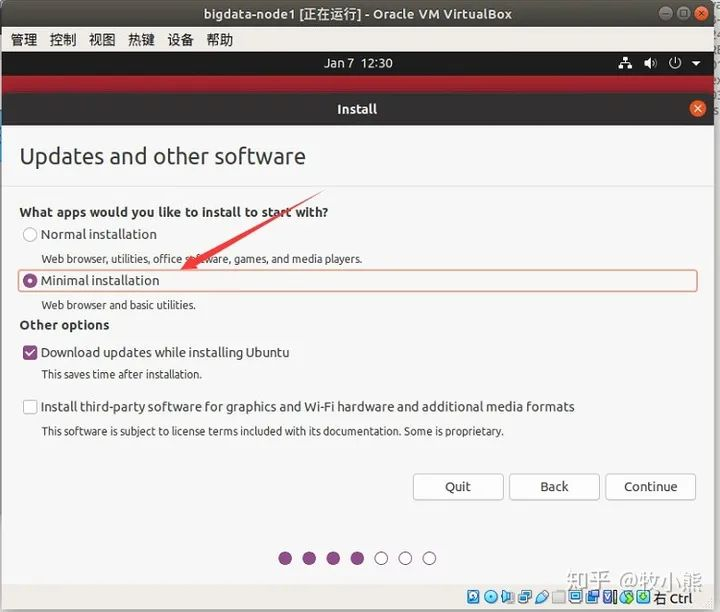Select Minimal installation radio button
This screenshot has width=720, height=612.
point(30,281)
